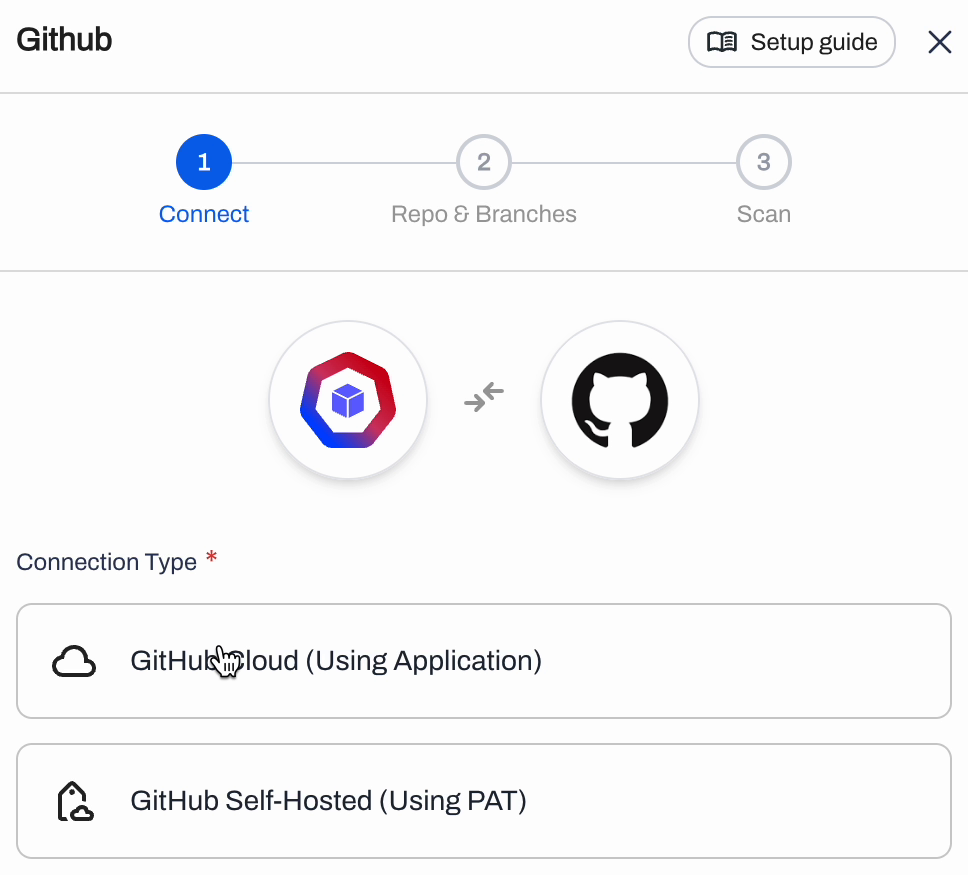
Task: Click the connection arrows icon between logos
Action: pyautogui.click(x=484, y=397)
